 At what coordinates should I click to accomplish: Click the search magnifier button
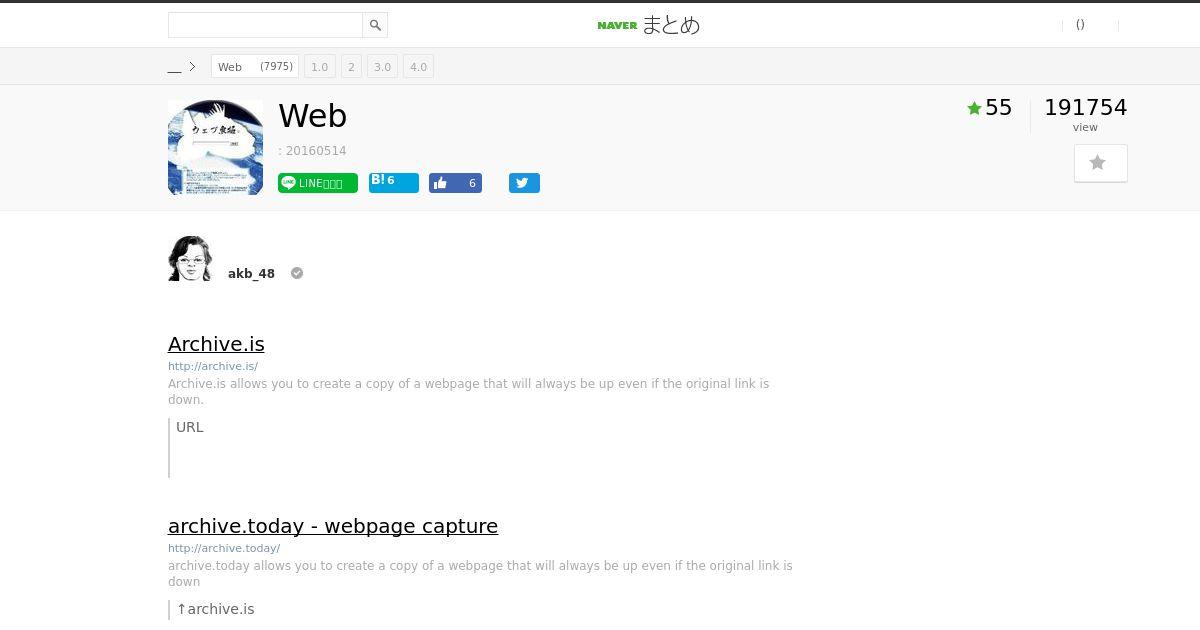click(375, 25)
